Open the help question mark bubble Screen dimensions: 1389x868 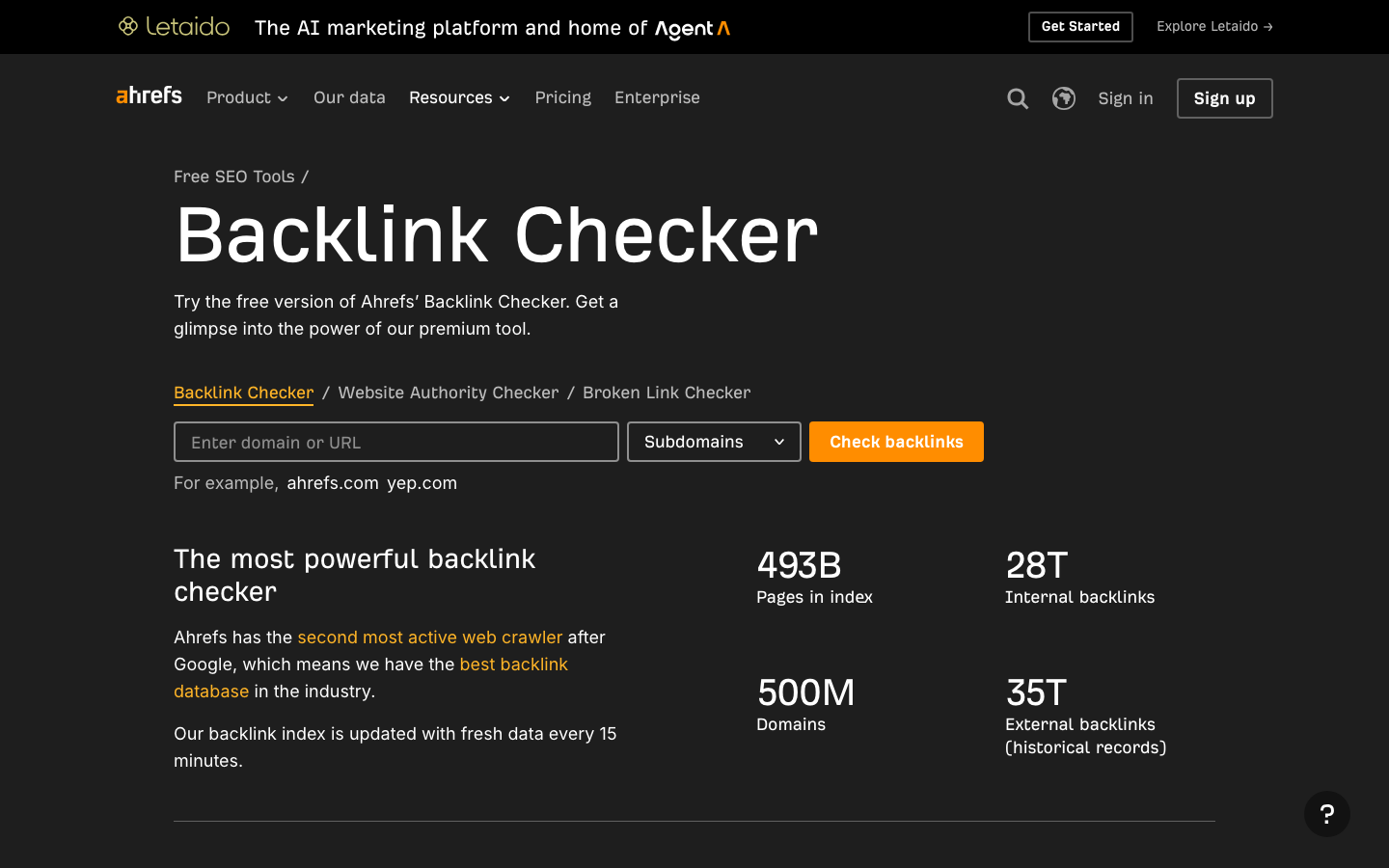point(1327,814)
